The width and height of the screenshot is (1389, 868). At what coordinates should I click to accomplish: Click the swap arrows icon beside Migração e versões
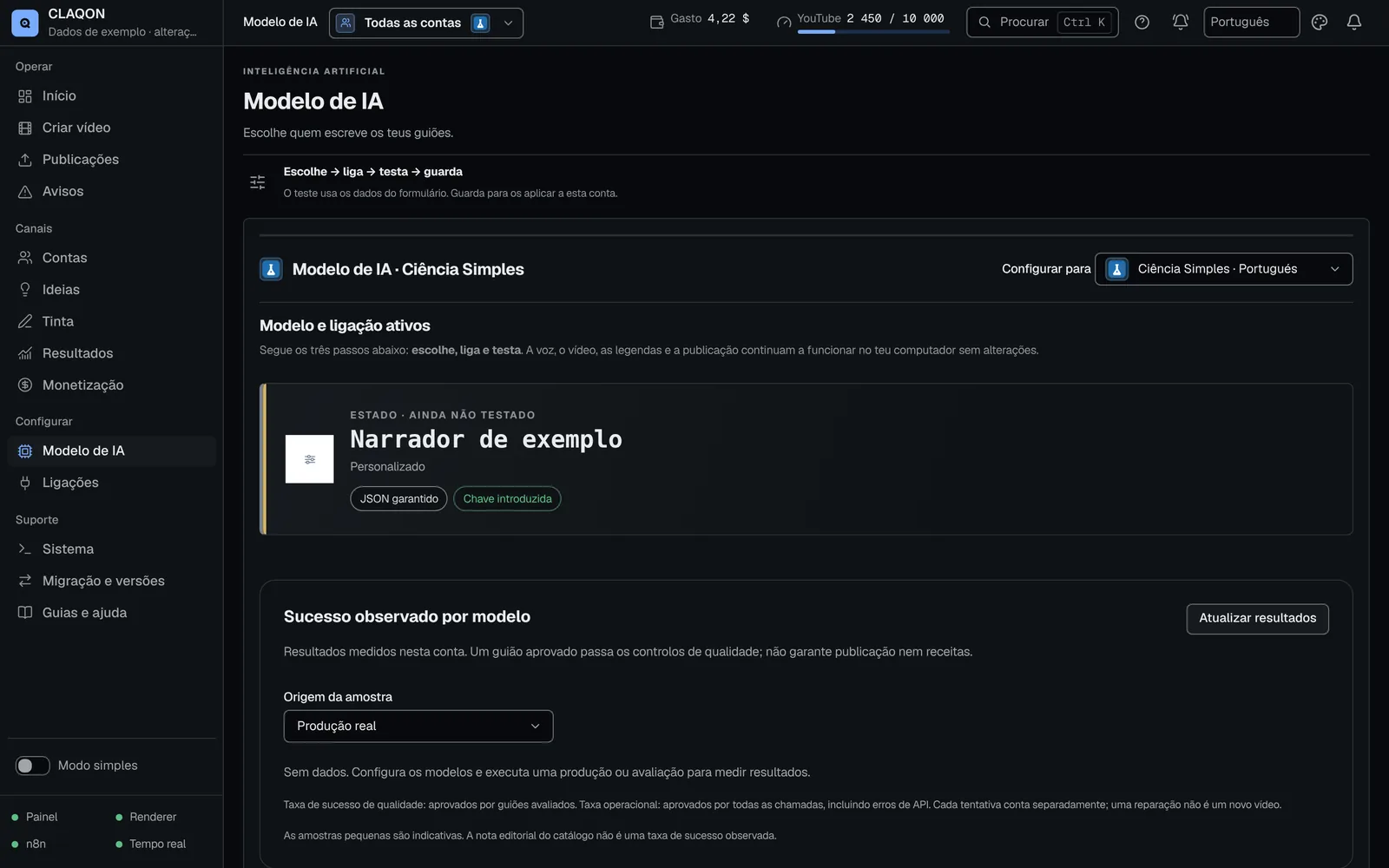click(25, 582)
